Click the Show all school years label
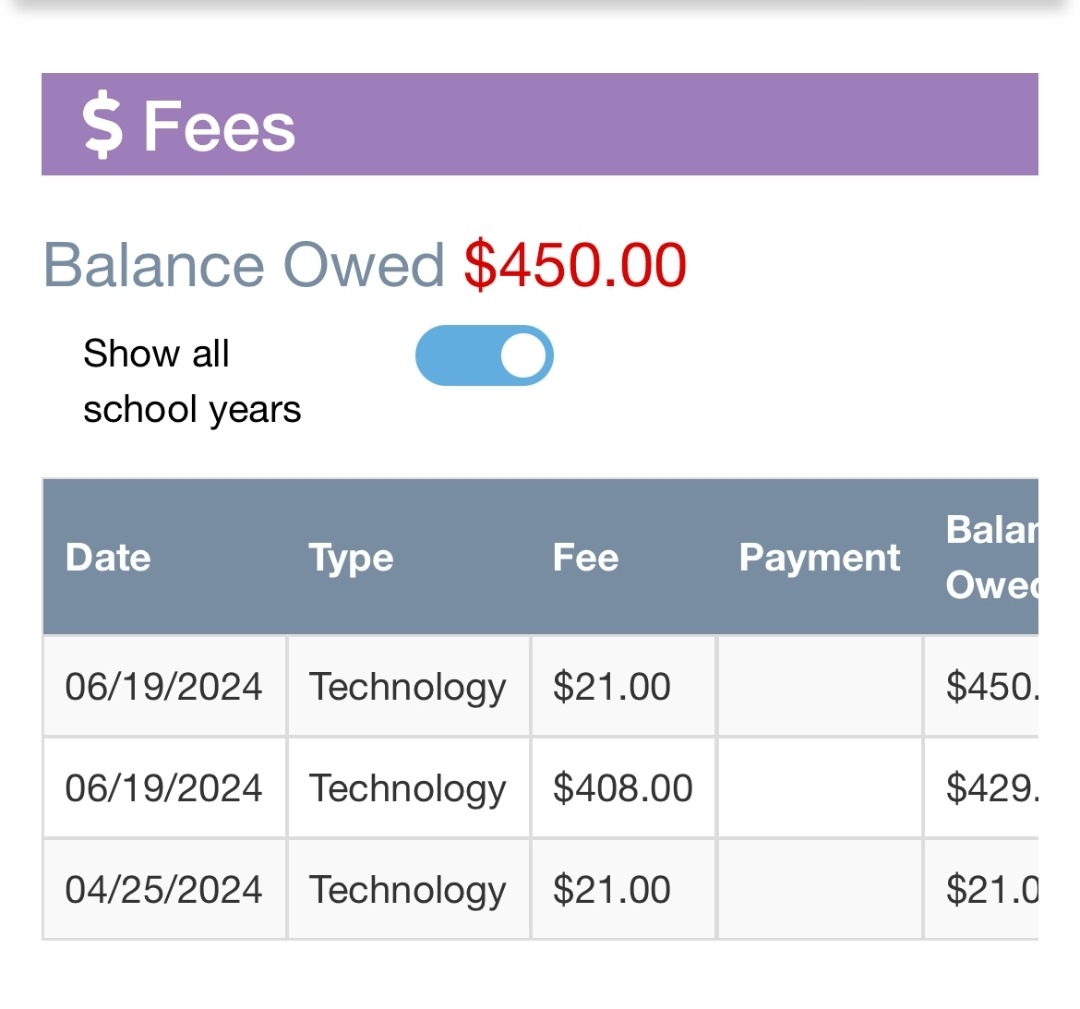This screenshot has width=1080, height=1009. [191, 381]
